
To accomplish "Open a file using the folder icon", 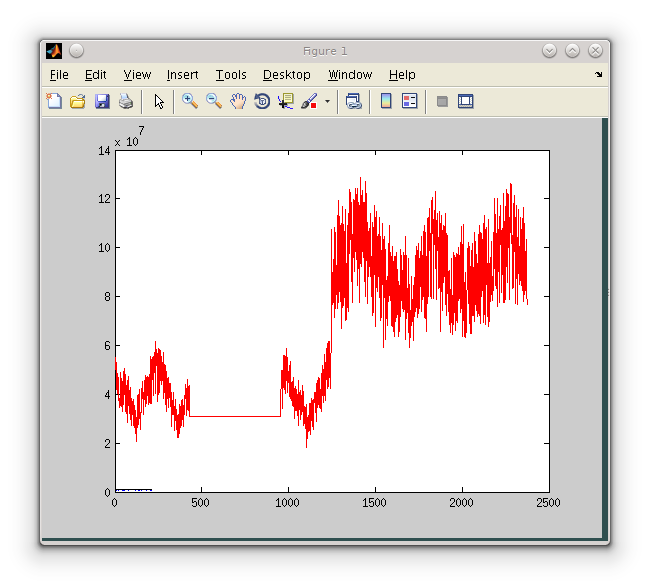I will tap(78, 101).
